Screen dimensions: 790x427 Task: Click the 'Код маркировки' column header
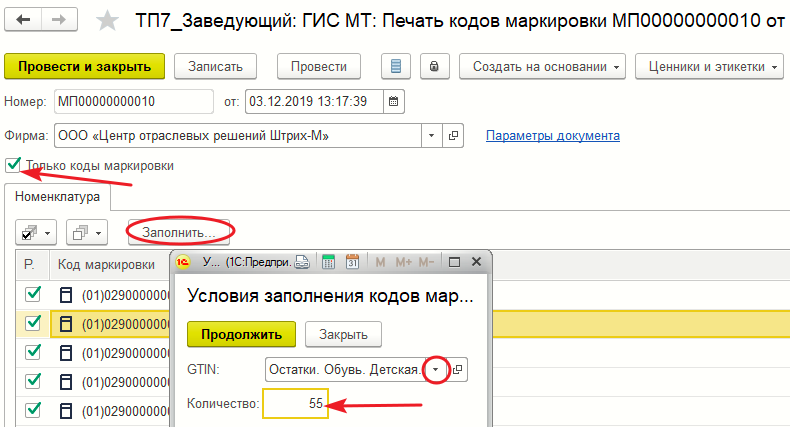[106, 264]
